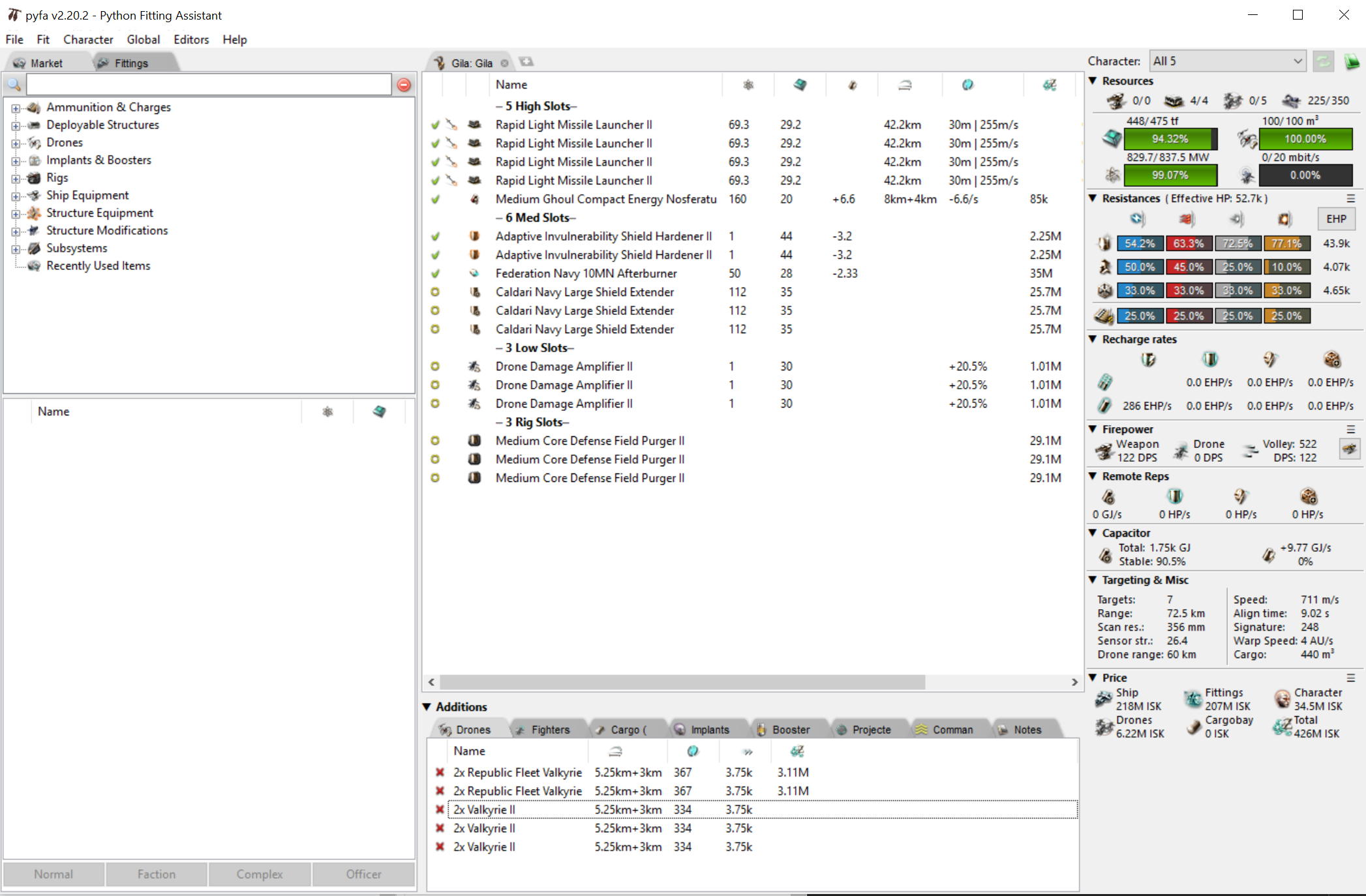Click the new fit tab plus icon
The height and width of the screenshot is (896, 1366).
[x=526, y=62]
